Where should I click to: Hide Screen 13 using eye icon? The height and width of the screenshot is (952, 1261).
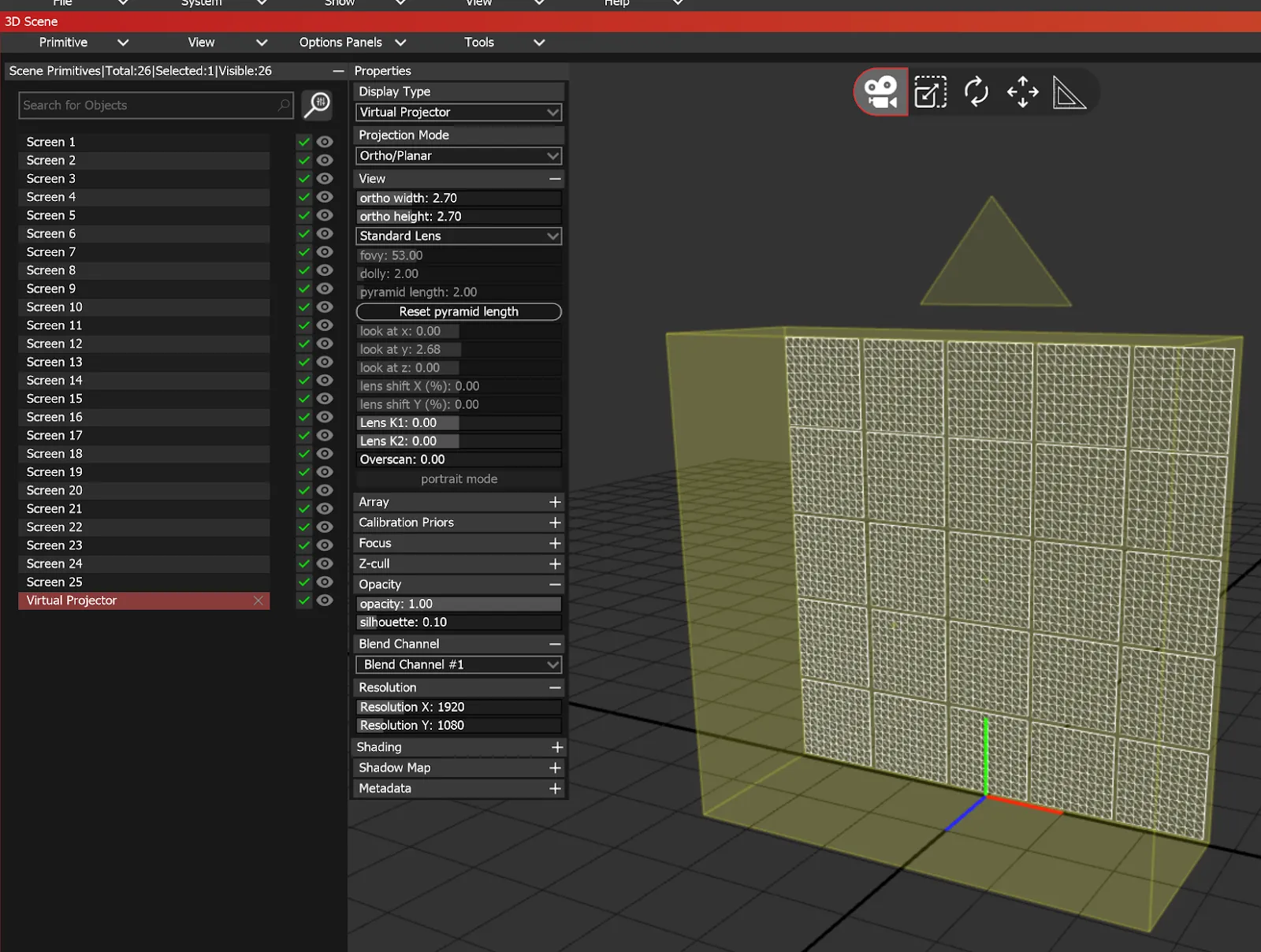pos(325,362)
